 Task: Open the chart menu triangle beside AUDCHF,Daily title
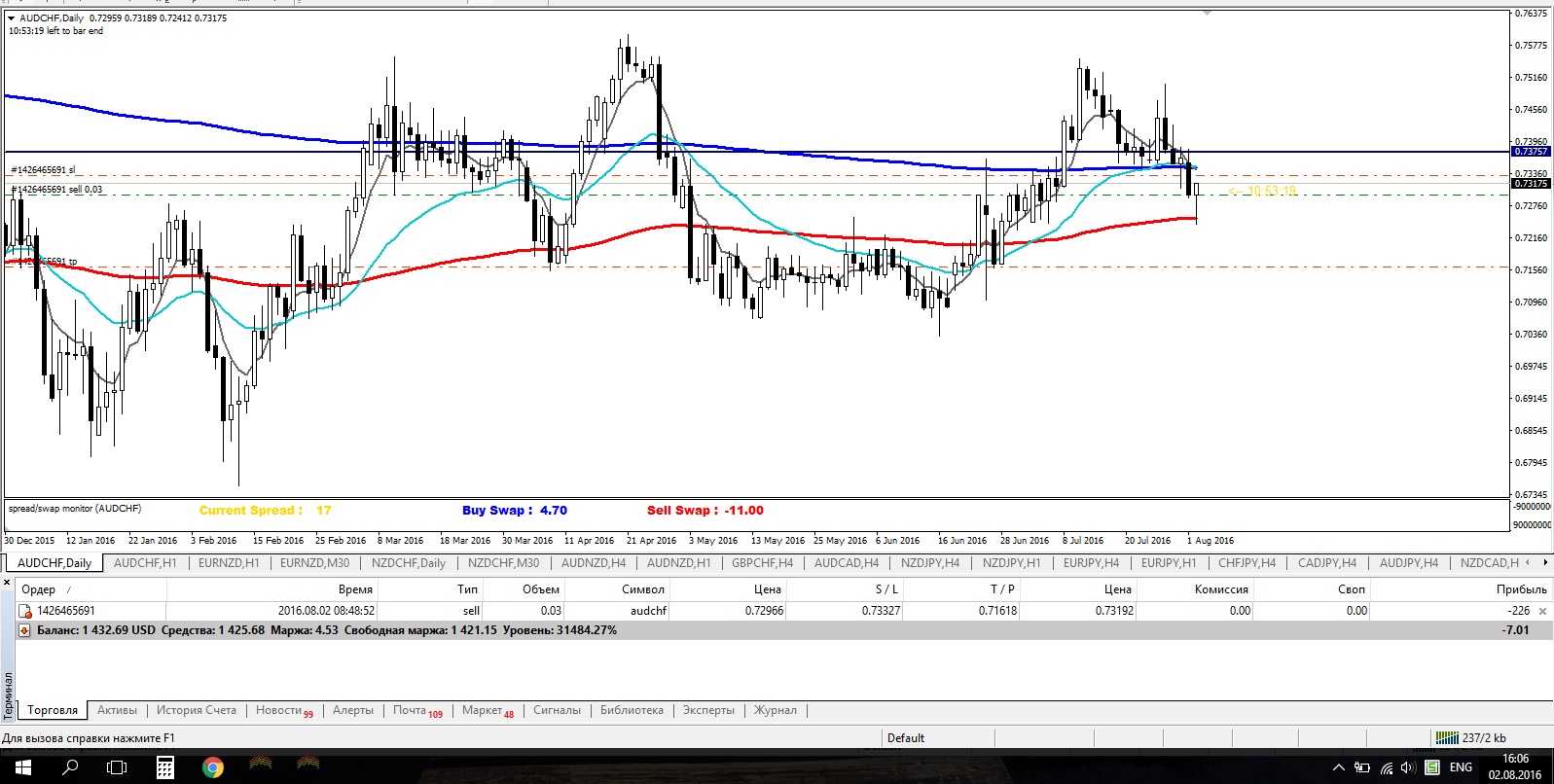(x=12, y=18)
